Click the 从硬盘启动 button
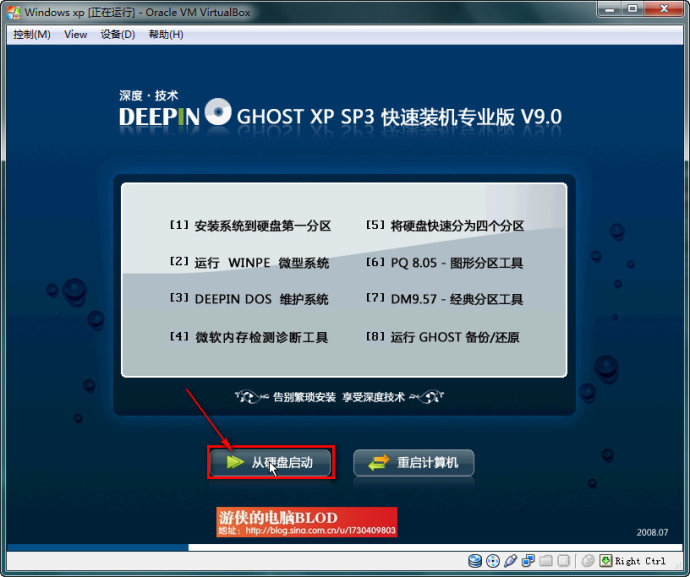Screen dimensions: 690x577 coord(270,463)
